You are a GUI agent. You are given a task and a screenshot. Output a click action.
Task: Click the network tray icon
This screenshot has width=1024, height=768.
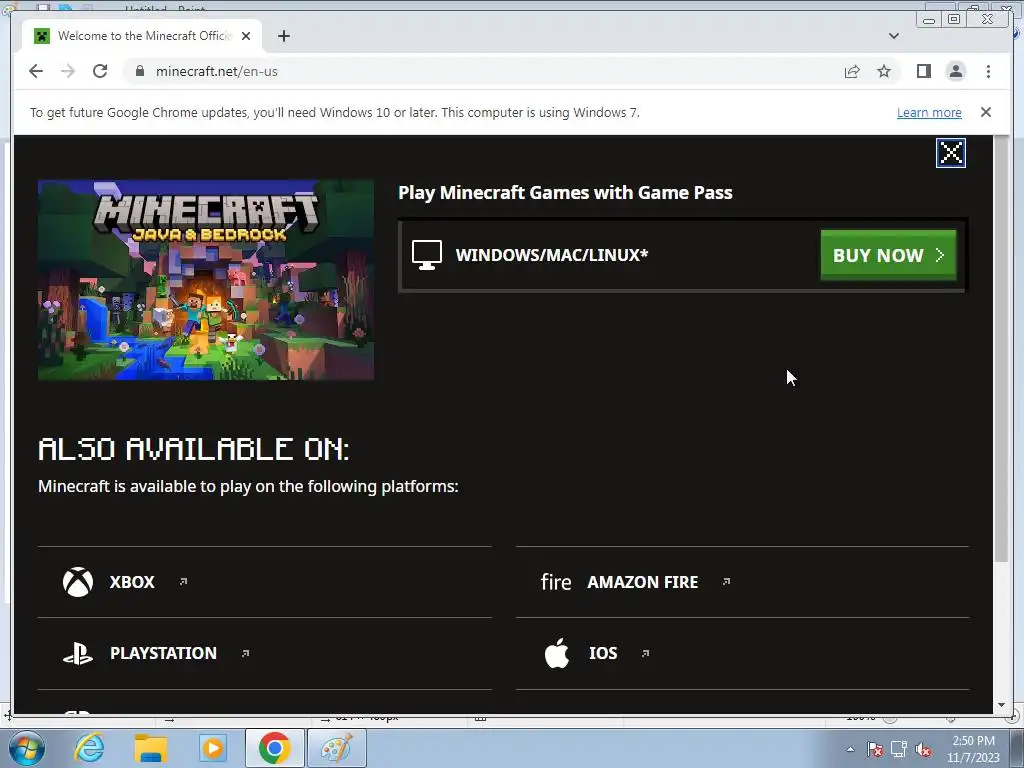pos(899,749)
